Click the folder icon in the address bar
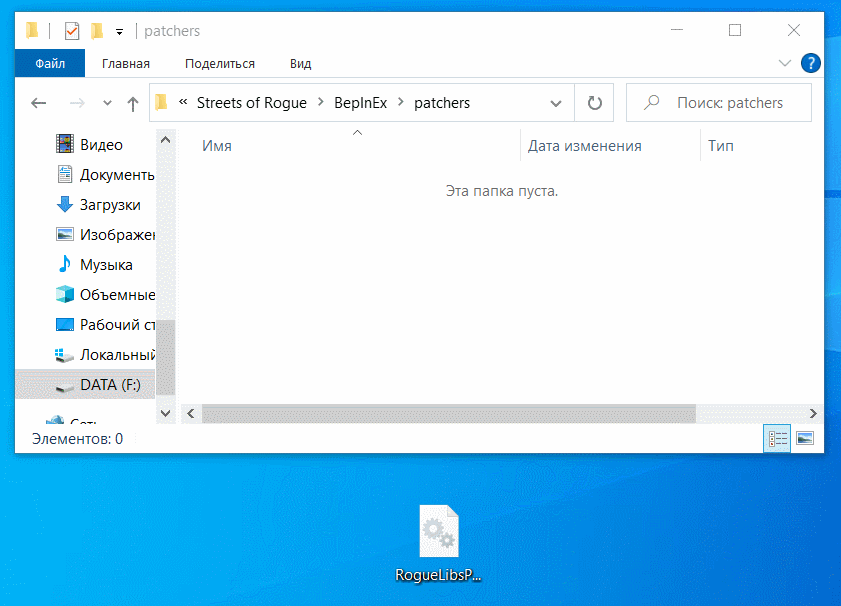 [161, 102]
